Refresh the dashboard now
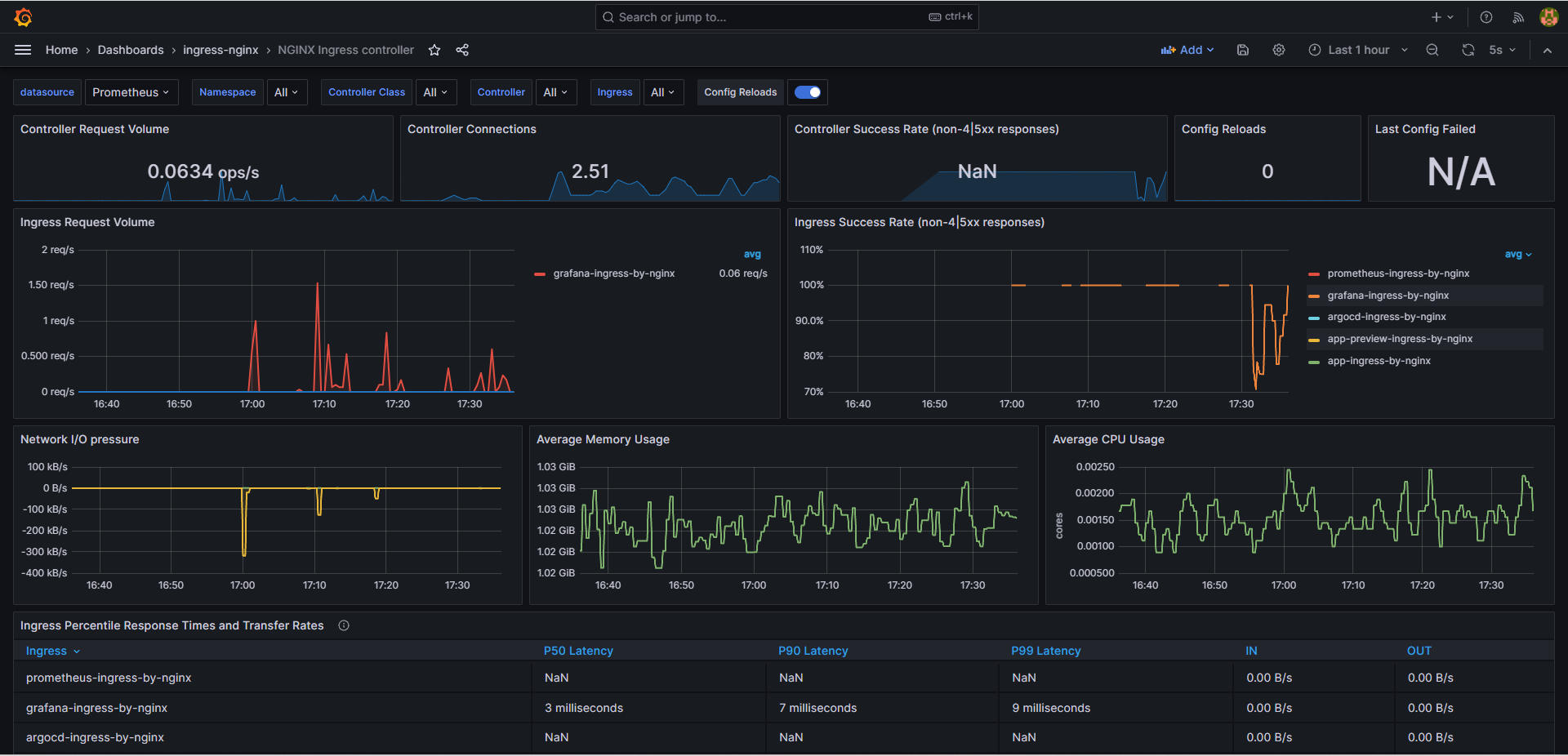The image size is (1568, 756). coord(1468,50)
